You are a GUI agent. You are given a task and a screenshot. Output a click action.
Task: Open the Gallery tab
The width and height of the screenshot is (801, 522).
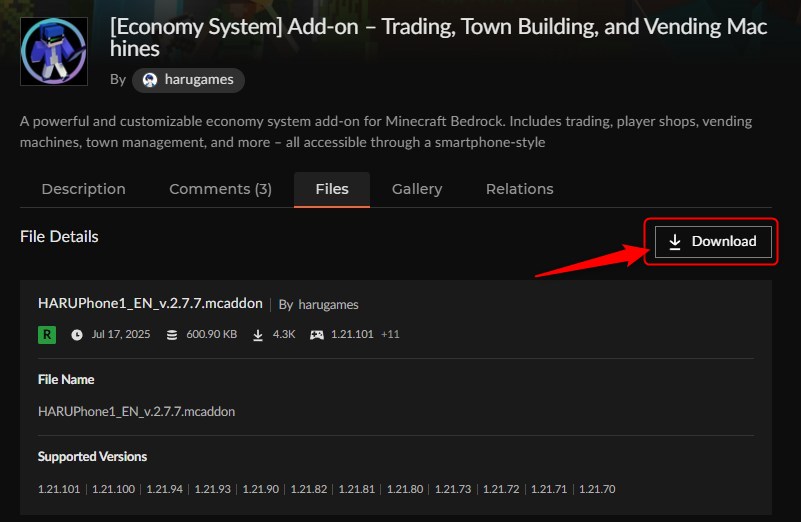point(417,189)
